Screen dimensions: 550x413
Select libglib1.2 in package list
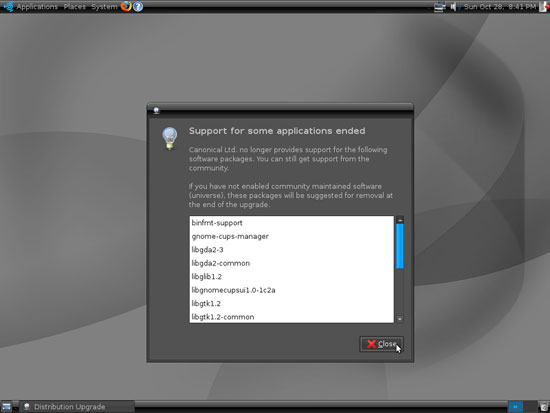291,277
